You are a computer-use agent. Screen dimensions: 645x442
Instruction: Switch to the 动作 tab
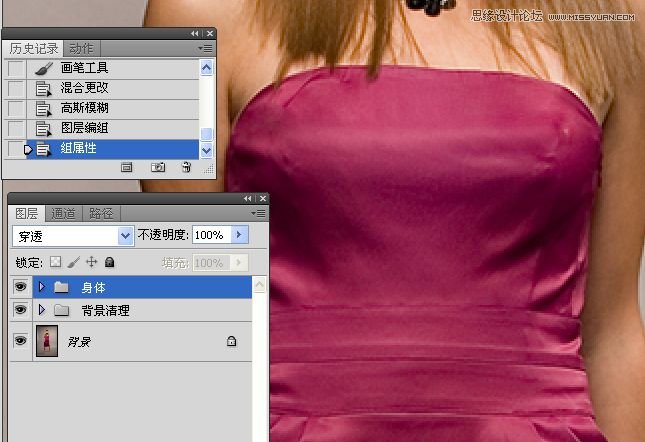(x=82, y=48)
